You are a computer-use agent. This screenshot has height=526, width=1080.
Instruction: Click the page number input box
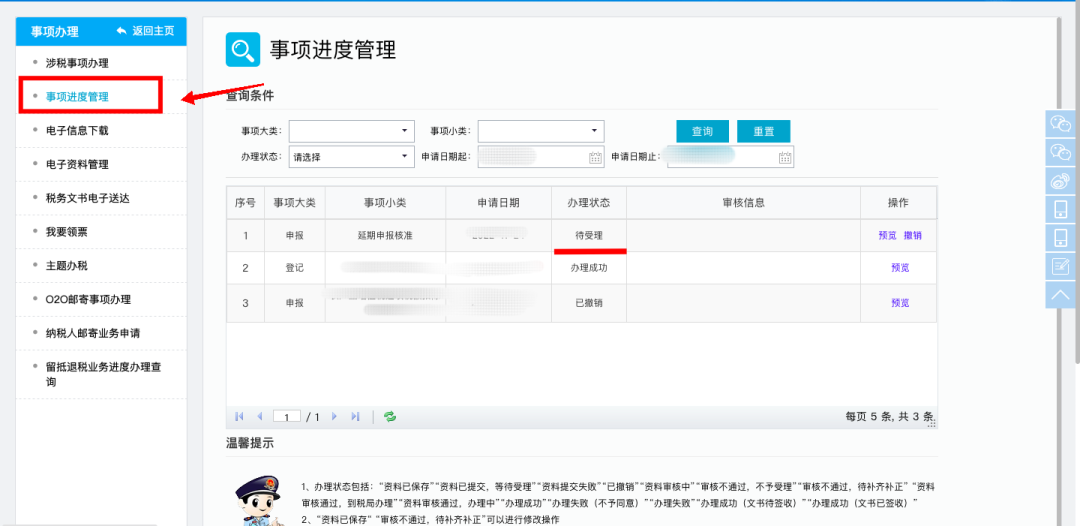click(x=287, y=417)
